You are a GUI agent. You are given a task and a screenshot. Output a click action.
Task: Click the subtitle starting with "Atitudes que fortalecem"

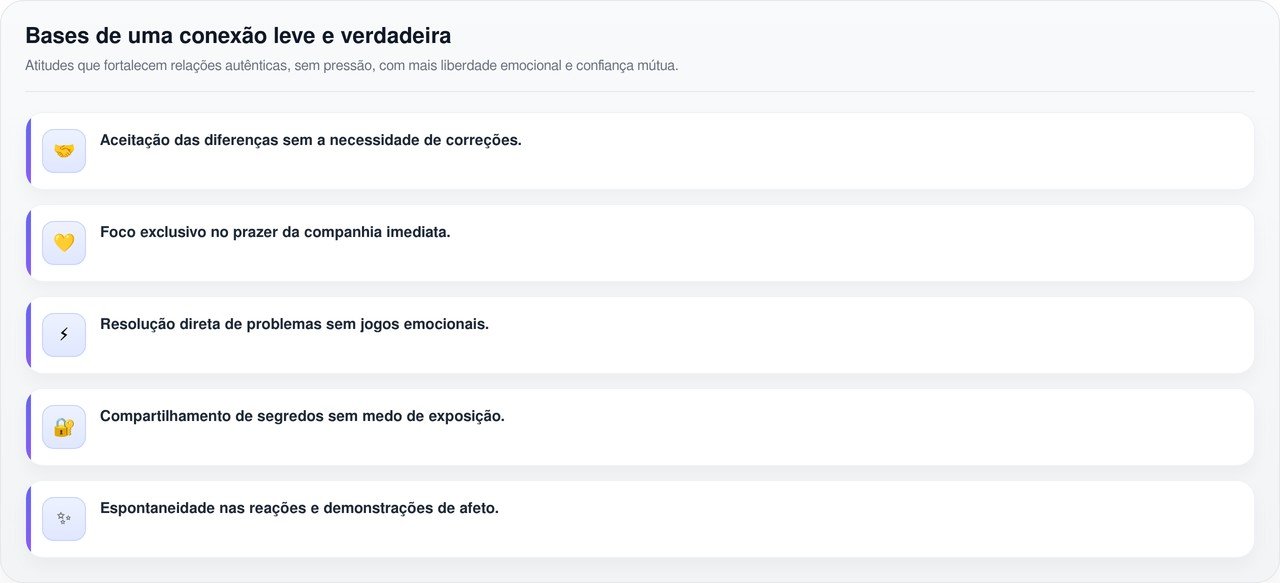pyautogui.click(x=351, y=66)
